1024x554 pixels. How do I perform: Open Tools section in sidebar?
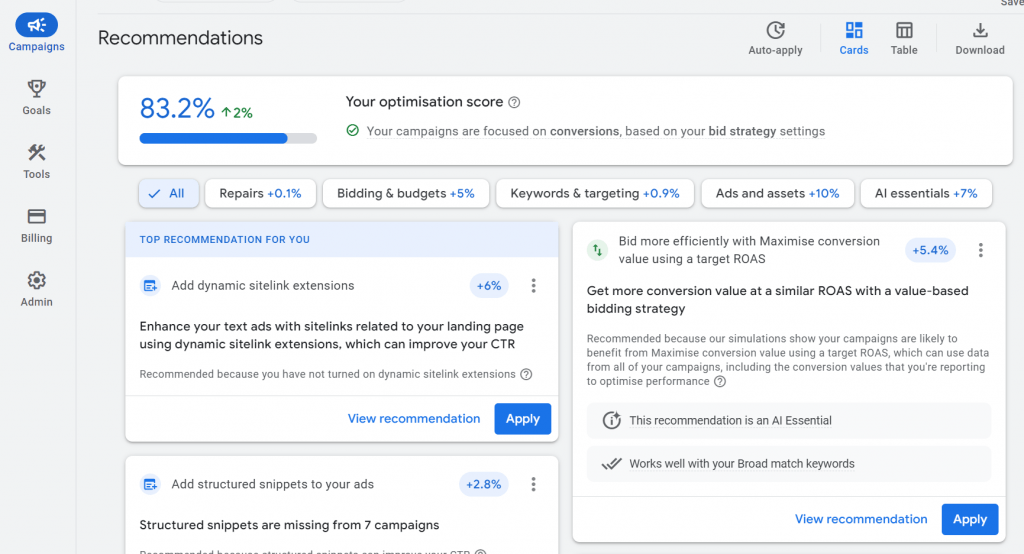37,161
